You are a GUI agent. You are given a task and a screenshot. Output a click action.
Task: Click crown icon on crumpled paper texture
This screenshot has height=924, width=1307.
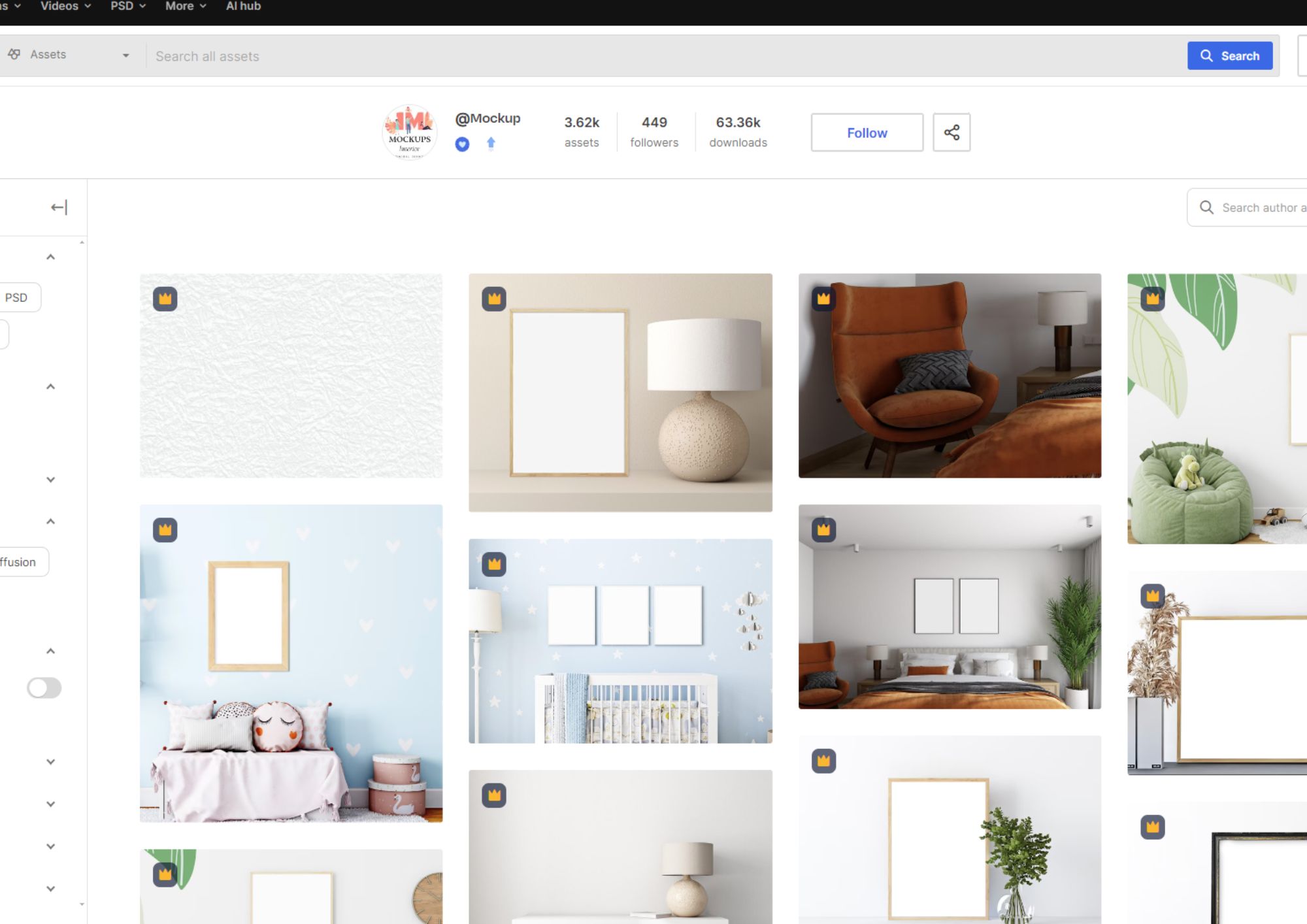point(165,299)
